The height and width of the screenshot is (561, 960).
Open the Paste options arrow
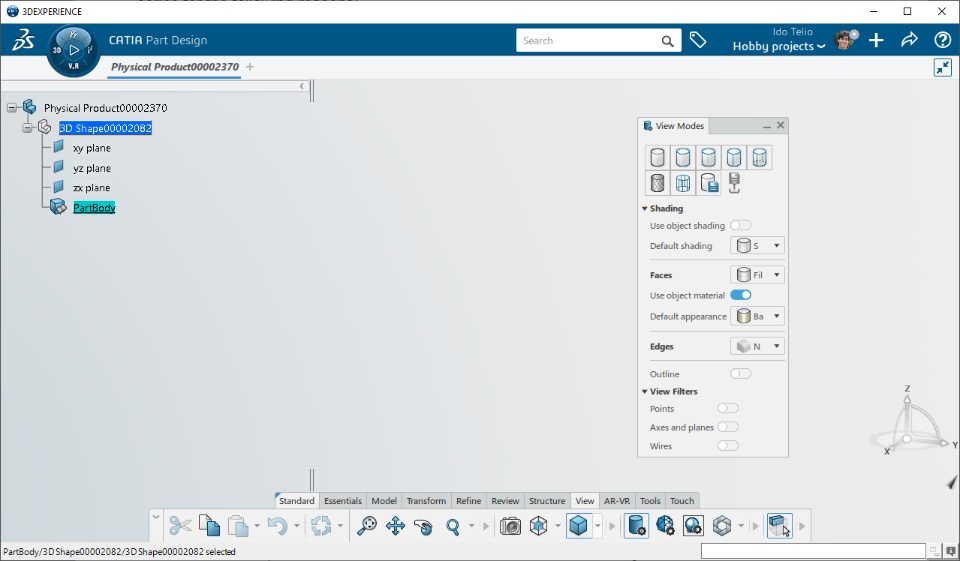pyautogui.click(x=257, y=526)
